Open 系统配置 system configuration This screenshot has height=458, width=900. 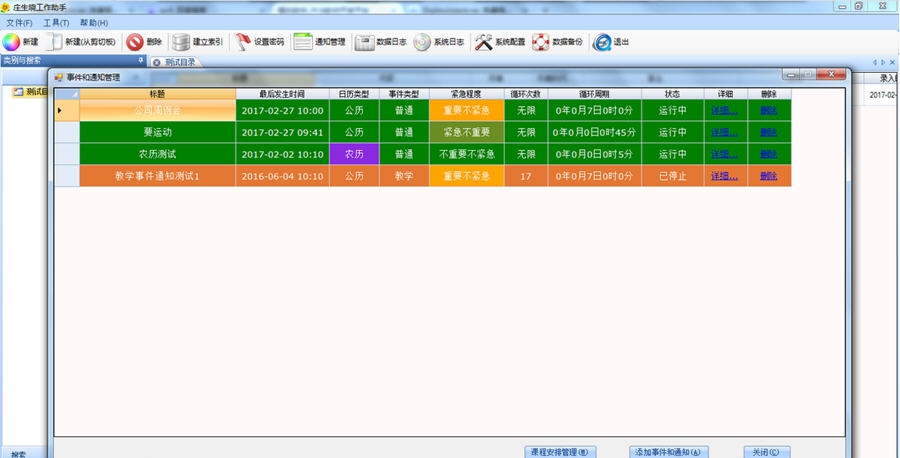[x=484, y=42]
